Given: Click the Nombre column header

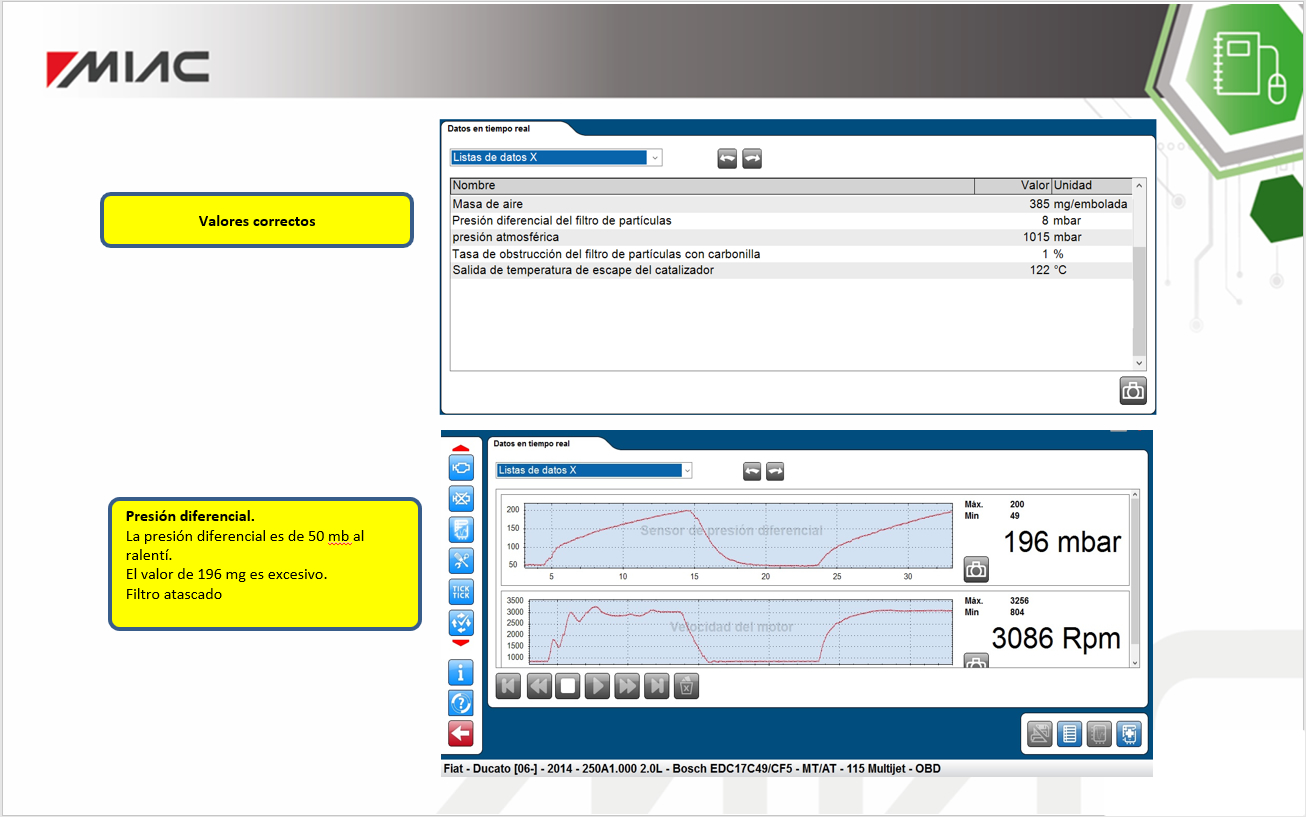Looking at the screenshot, I should pyautogui.click(x=711, y=185).
